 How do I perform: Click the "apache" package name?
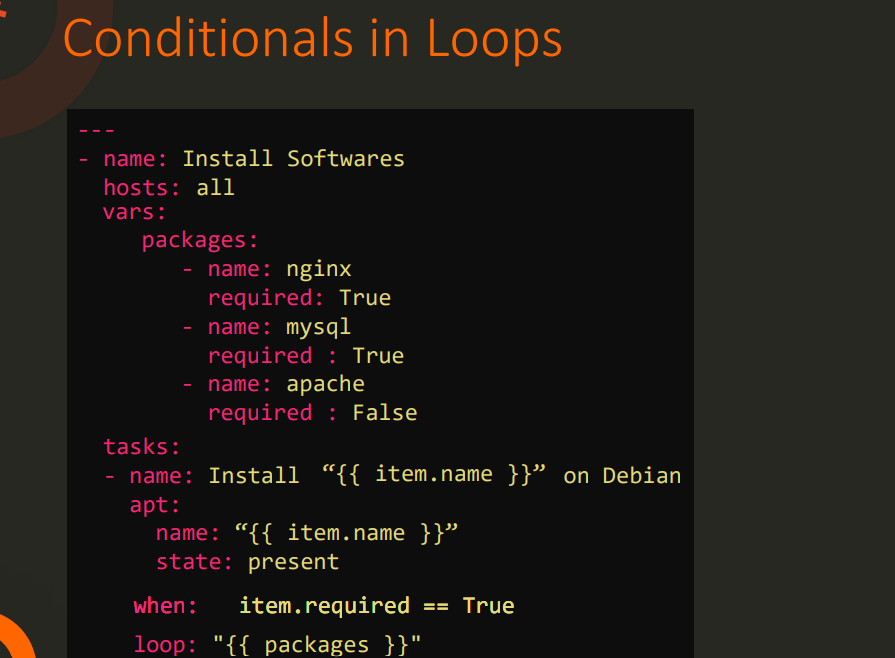pos(325,384)
